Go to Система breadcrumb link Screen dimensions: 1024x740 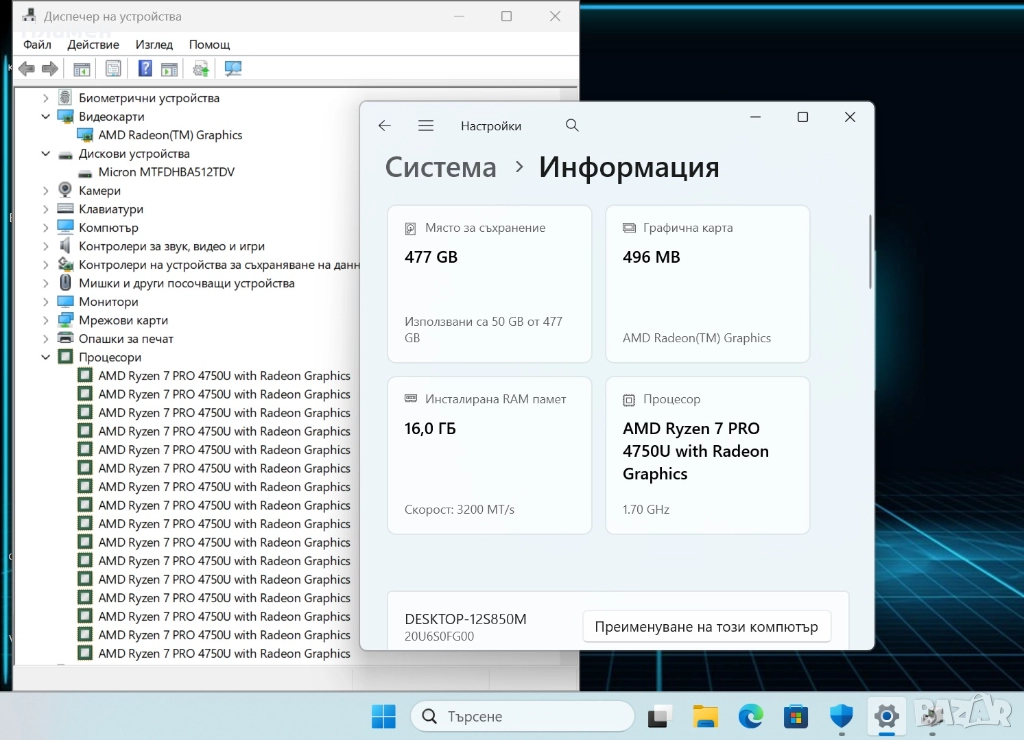[x=440, y=167]
